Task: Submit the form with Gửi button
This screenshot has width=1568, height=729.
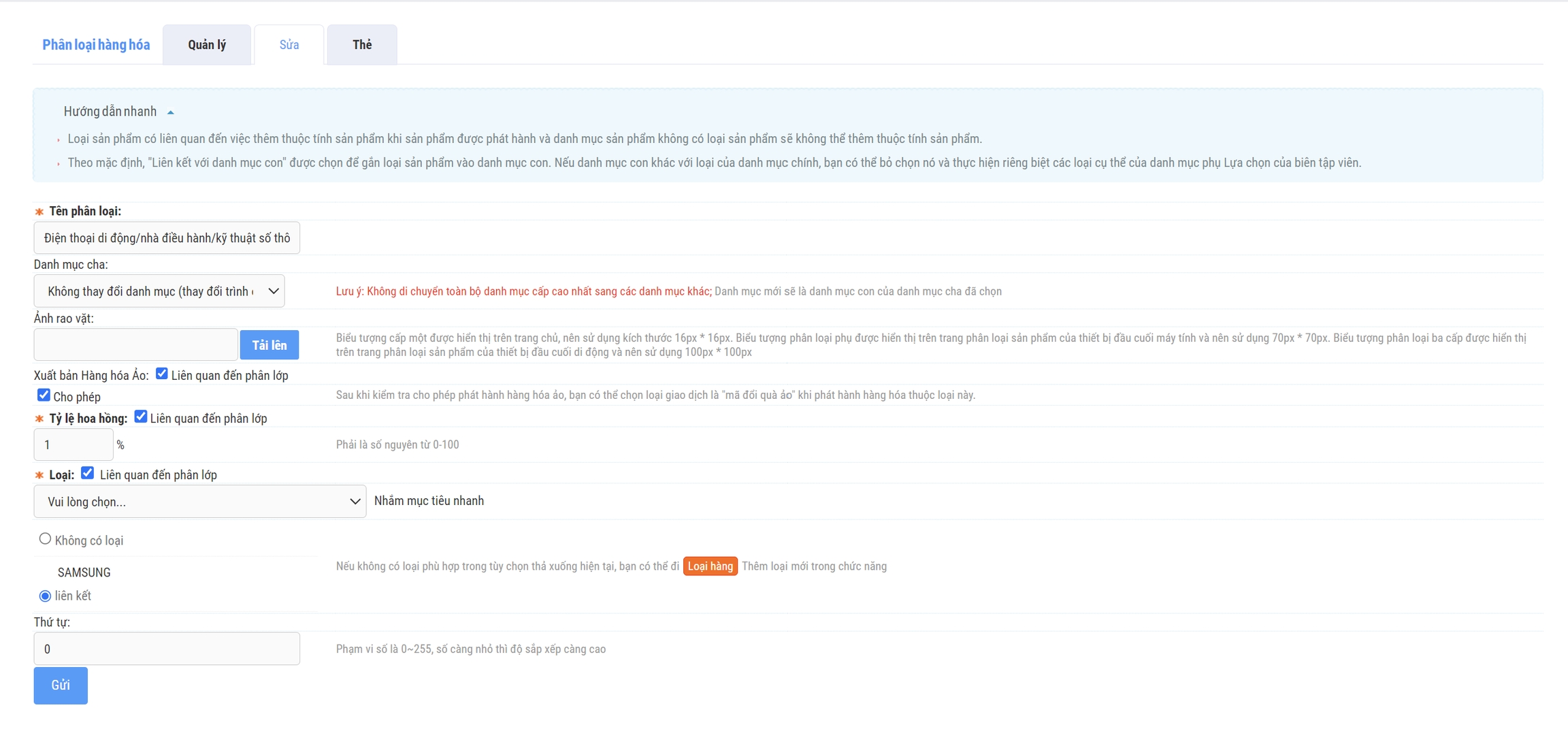Action: pos(61,685)
